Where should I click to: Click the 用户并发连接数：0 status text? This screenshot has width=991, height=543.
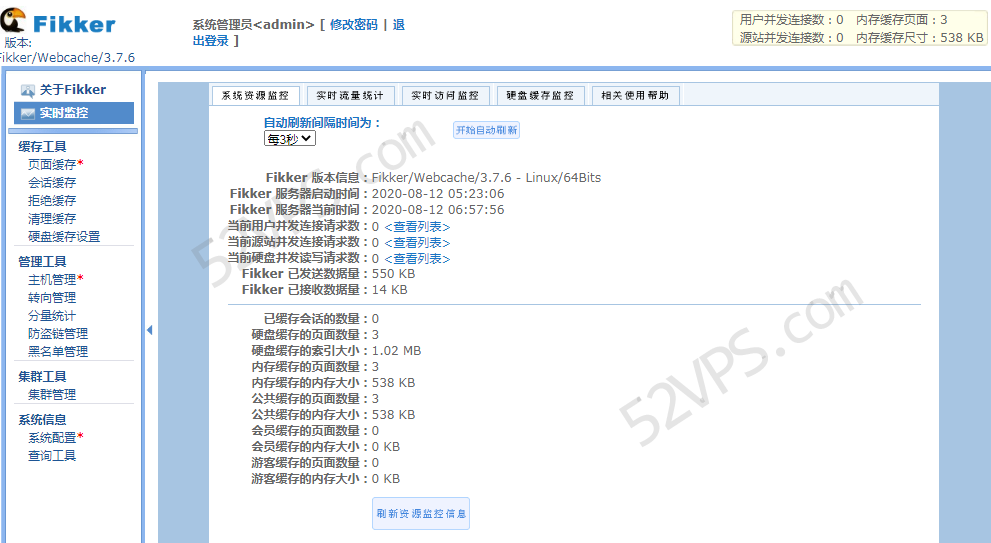tap(791, 20)
